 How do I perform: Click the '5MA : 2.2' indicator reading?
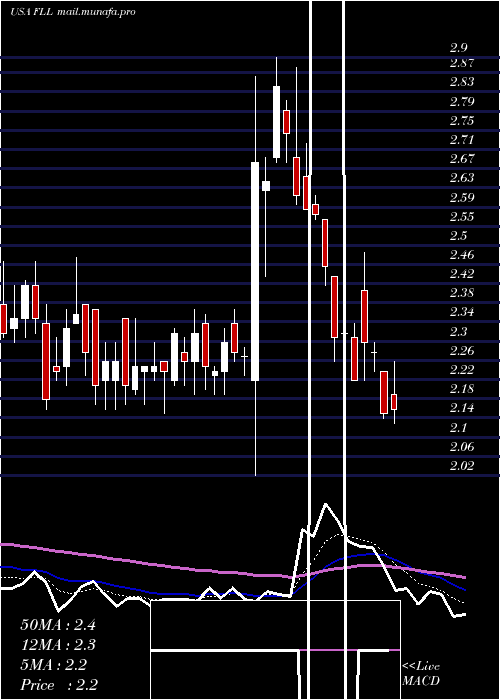pyautogui.click(x=54, y=665)
